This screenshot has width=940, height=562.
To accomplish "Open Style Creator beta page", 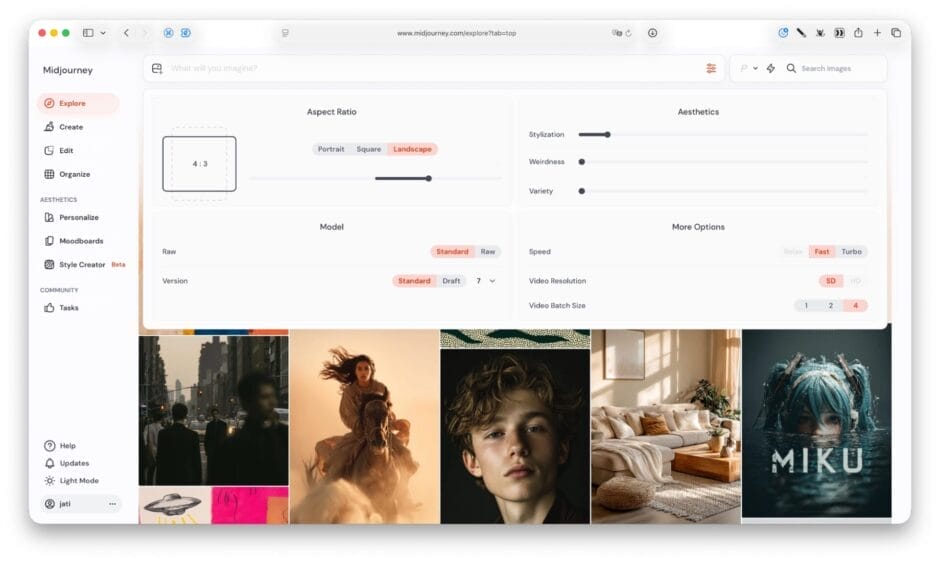I will pyautogui.click(x=85, y=265).
